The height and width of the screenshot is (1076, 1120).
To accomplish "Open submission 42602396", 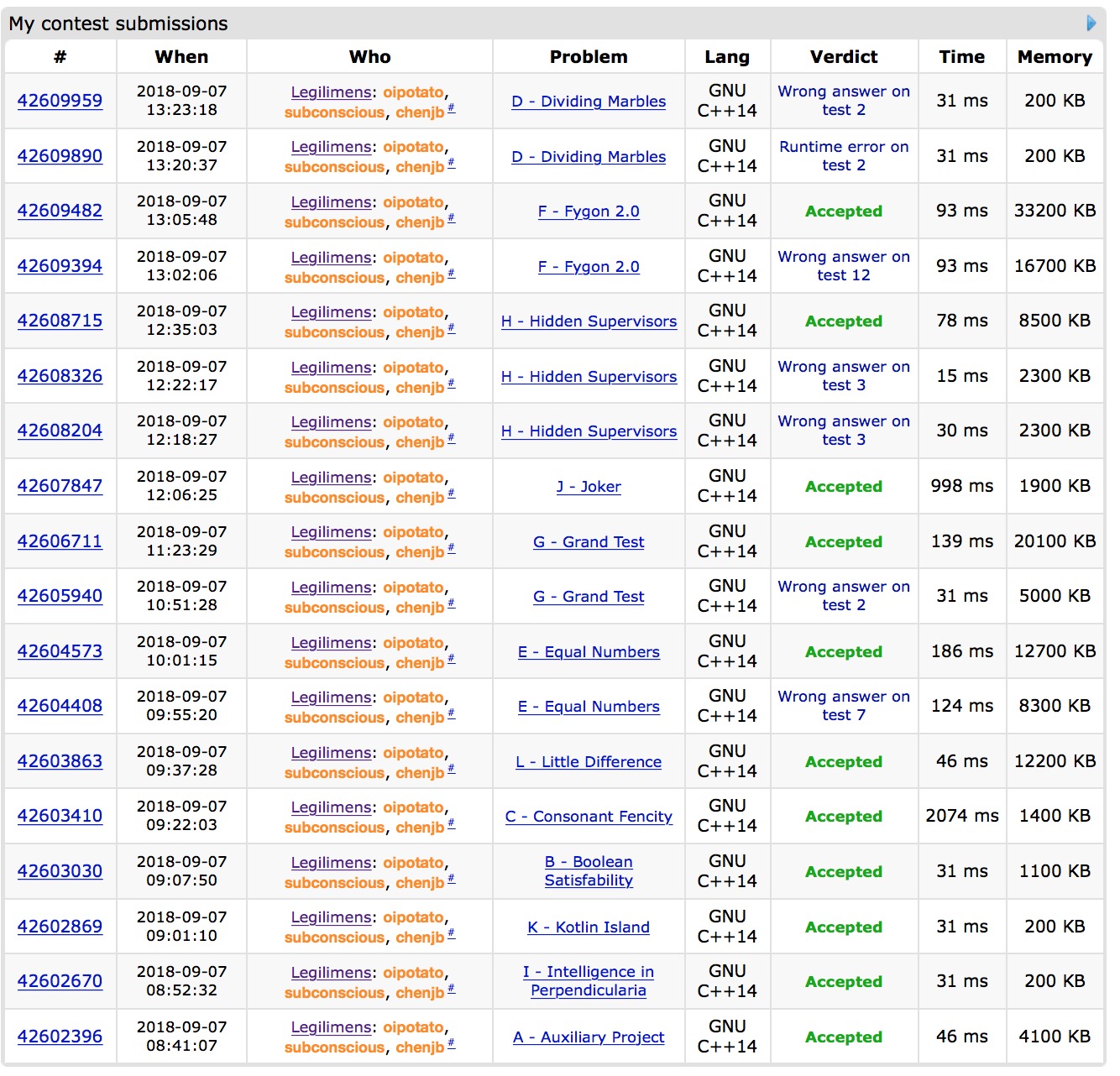I will pos(60,1037).
